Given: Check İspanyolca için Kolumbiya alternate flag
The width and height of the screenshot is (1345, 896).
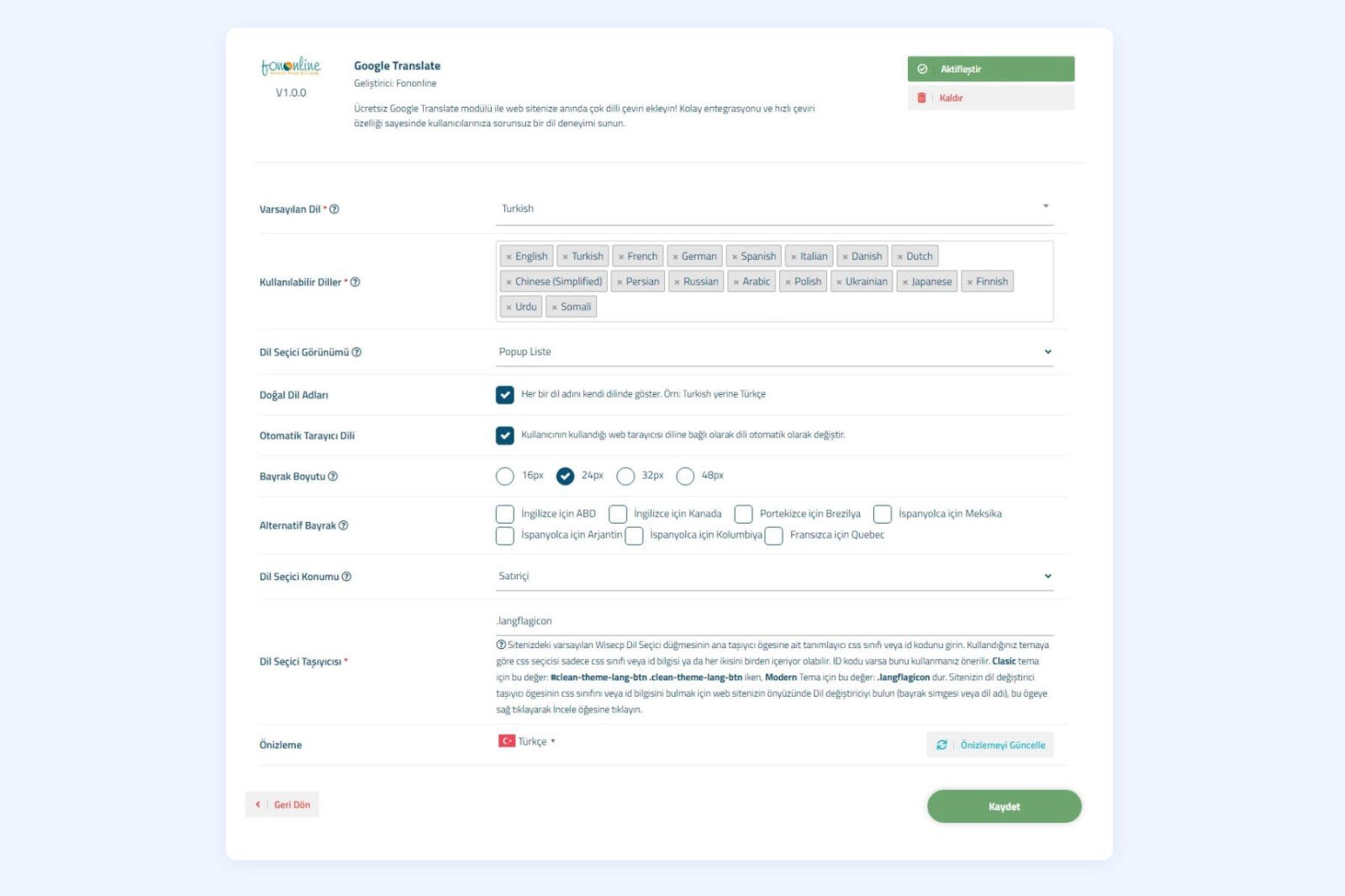Looking at the screenshot, I should (x=635, y=535).
